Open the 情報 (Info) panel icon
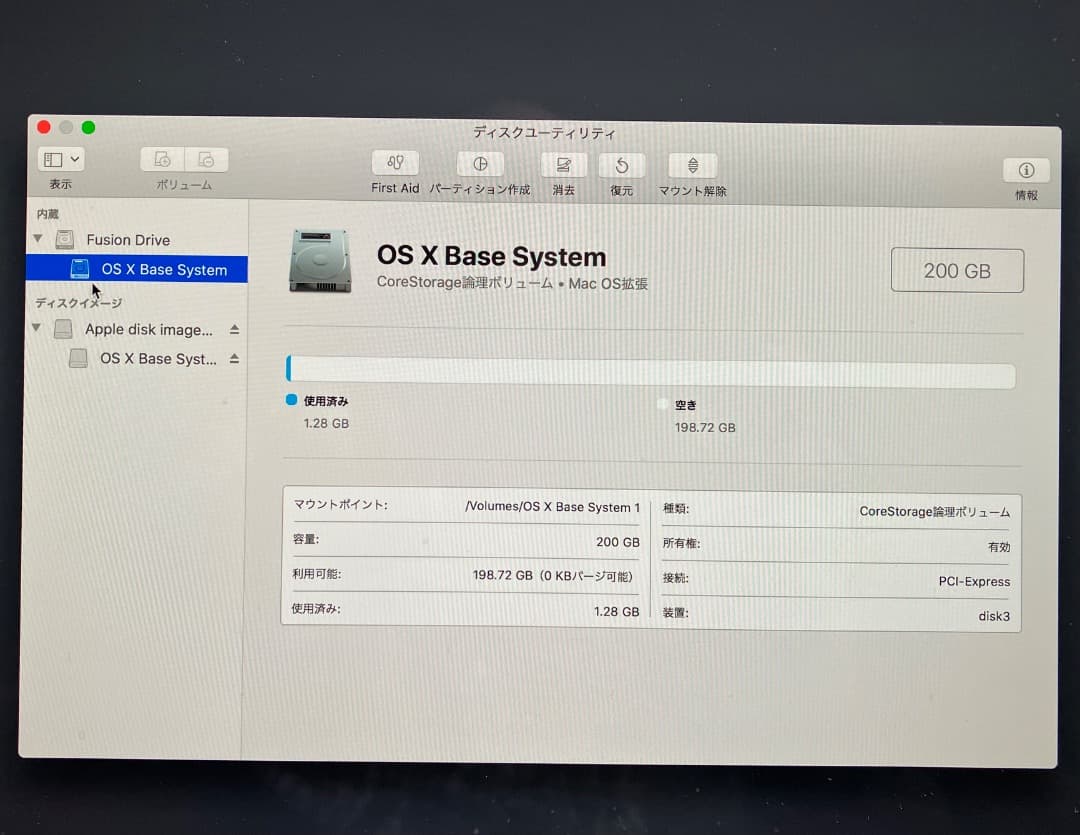 pos(1025,170)
